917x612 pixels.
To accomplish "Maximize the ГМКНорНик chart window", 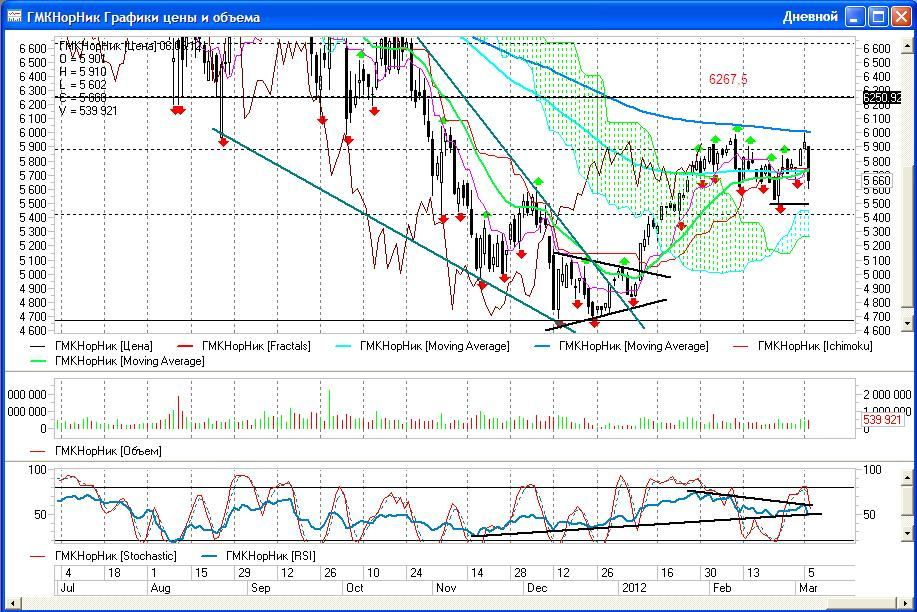I will pos(878,16).
